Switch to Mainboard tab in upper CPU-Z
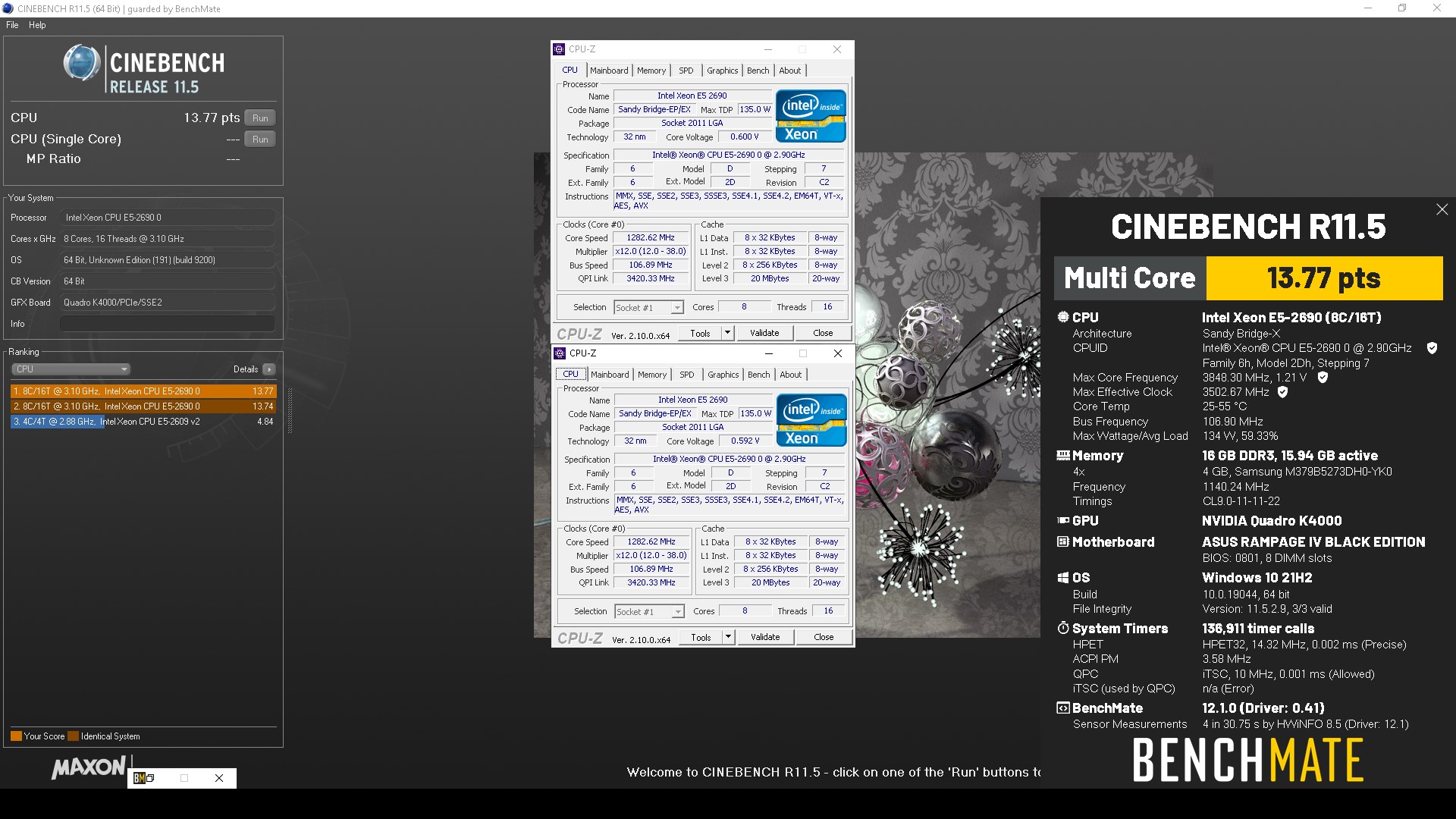Viewport: 1456px width, 819px height. (609, 71)
